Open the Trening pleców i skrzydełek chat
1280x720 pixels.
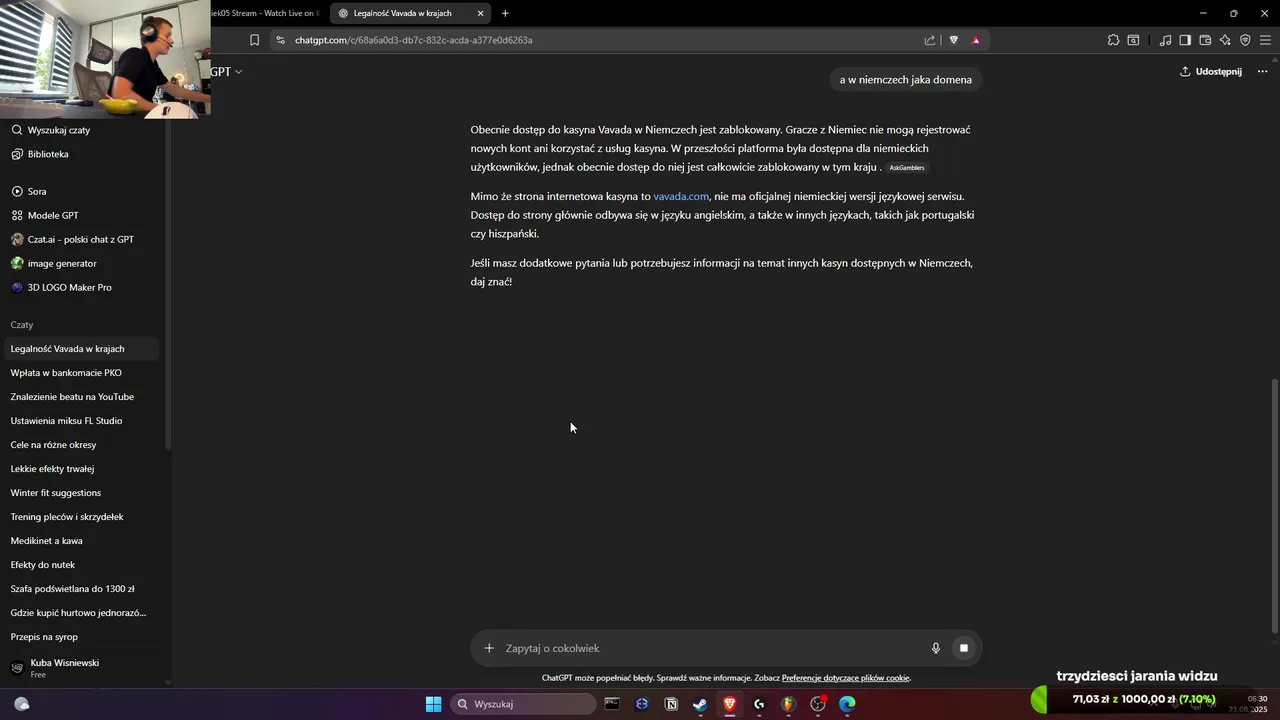tap(80, 517)
